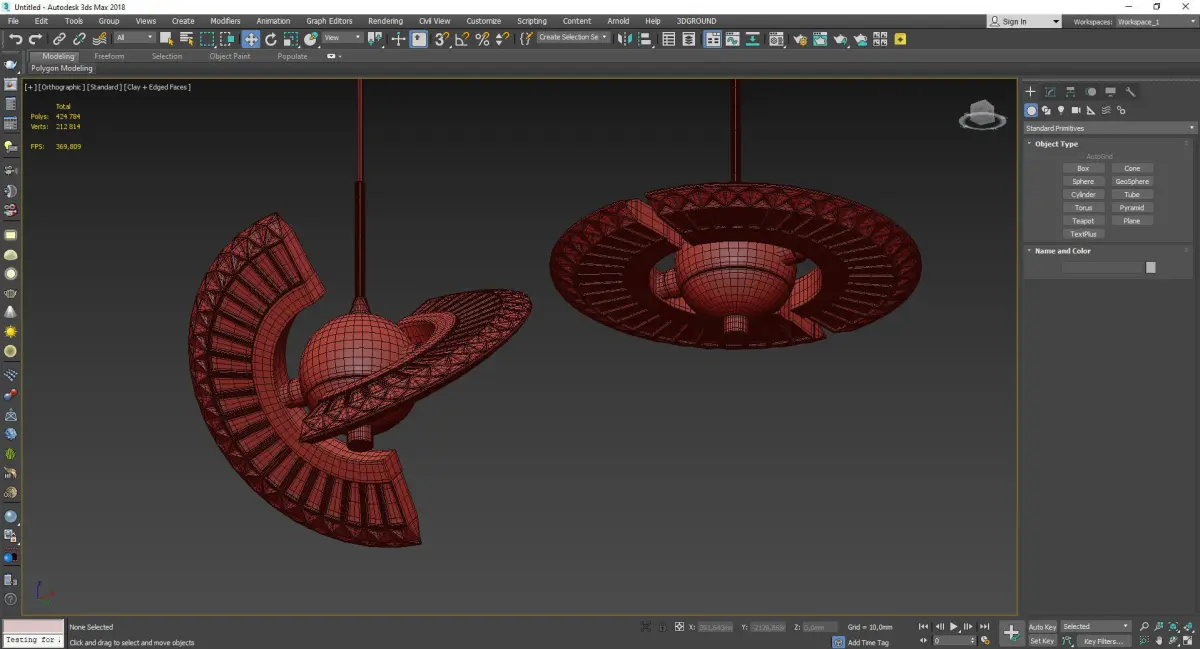Open Select by Name list icon
Image resolution: width=1200 pixels, height=649 pixels.
[x=186, y=39]
